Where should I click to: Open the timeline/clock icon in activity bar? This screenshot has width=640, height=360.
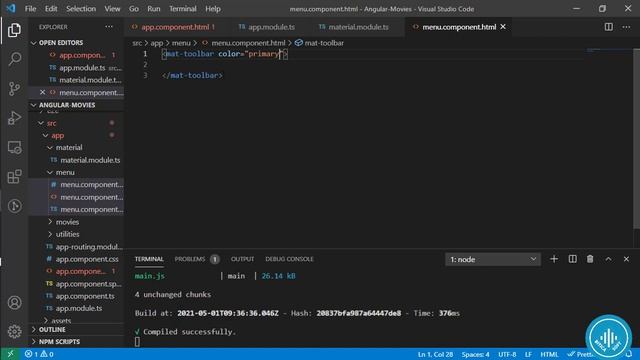pyautogui.click(x=14, y=206)
